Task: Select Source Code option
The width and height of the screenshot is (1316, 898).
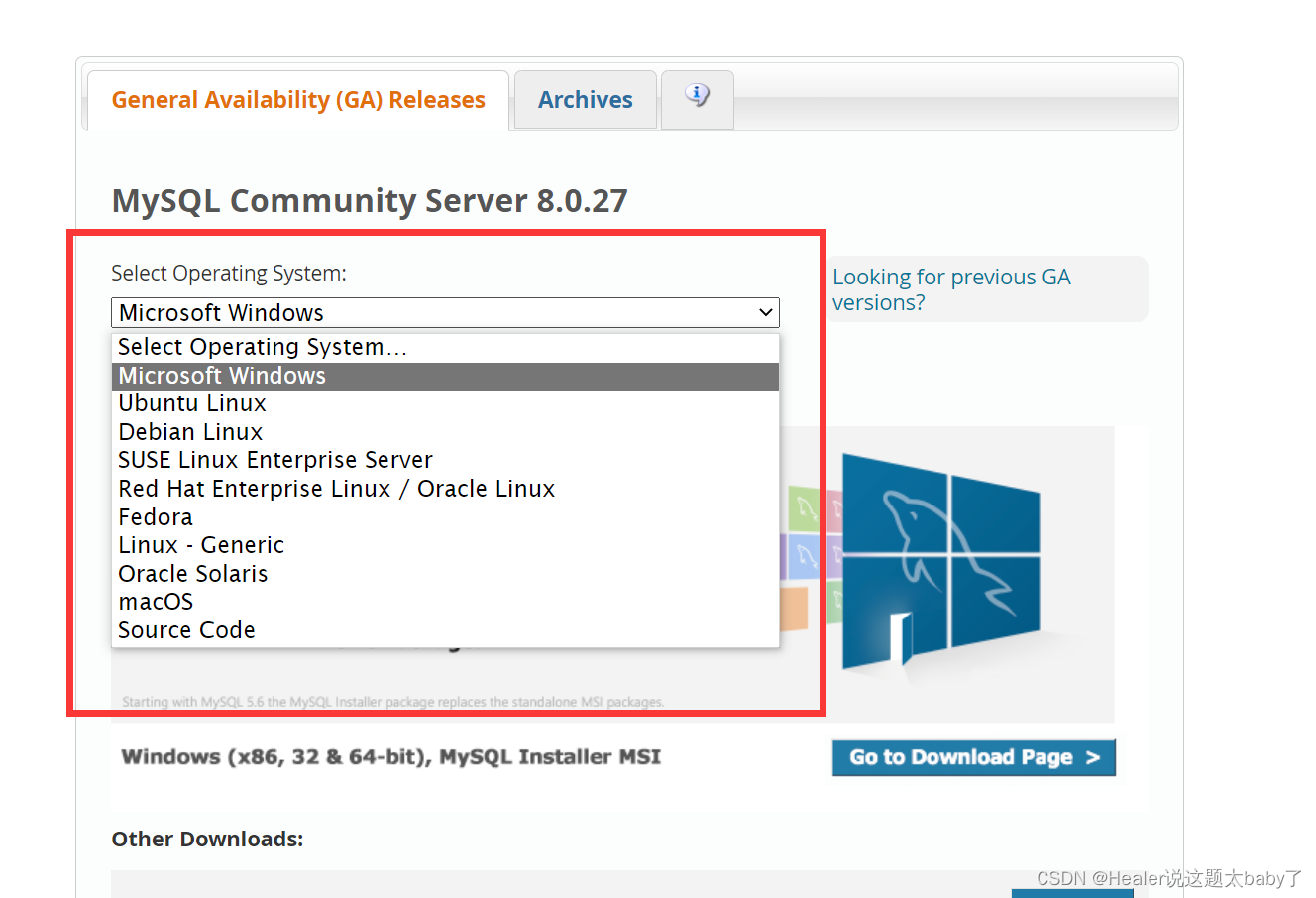Action: [445, 630]
